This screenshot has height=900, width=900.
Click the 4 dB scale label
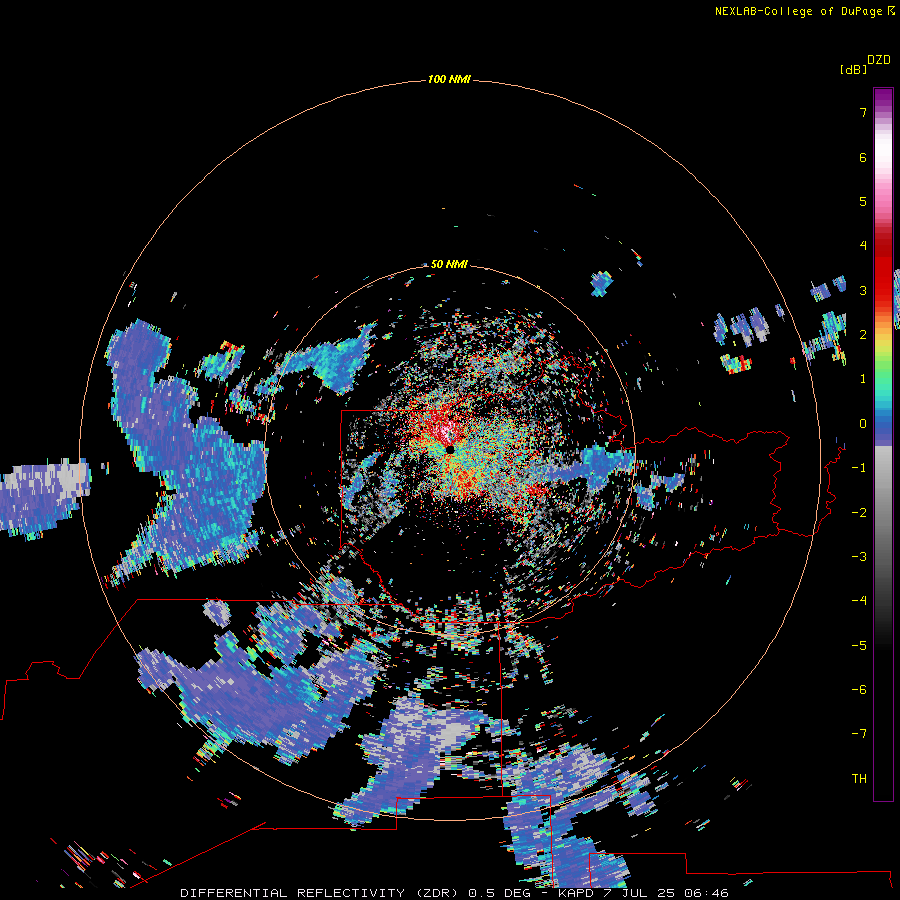point(863,246)
